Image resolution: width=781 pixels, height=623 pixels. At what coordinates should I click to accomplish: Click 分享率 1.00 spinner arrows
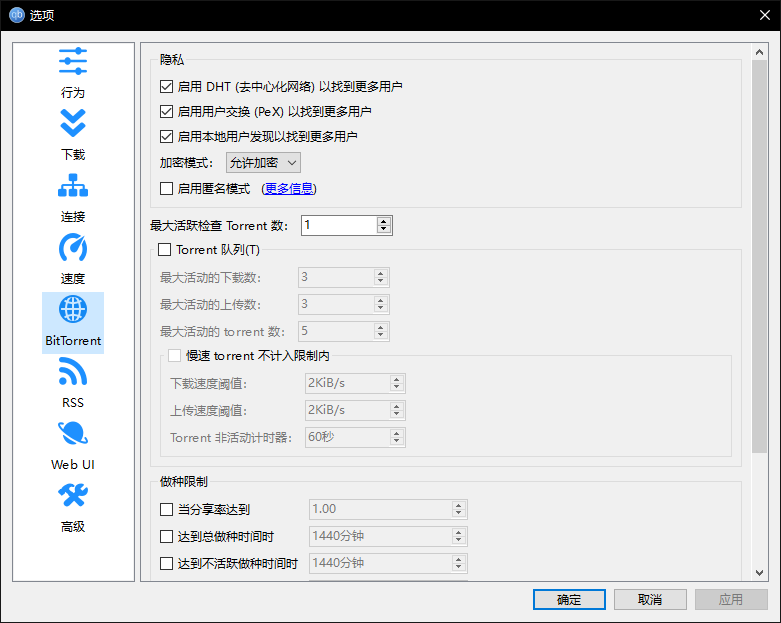[459, 509]
